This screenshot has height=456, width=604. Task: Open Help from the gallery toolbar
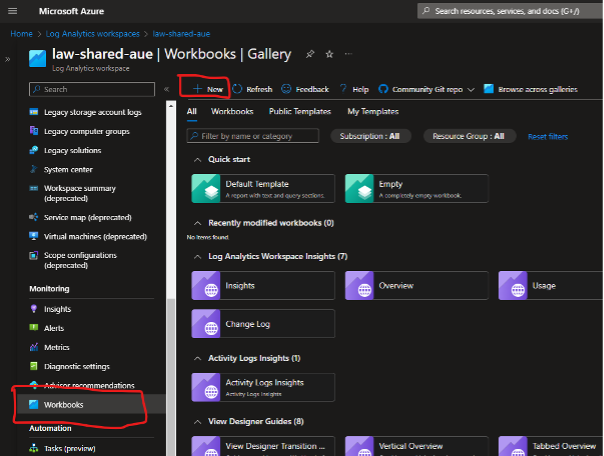point(354,89)
